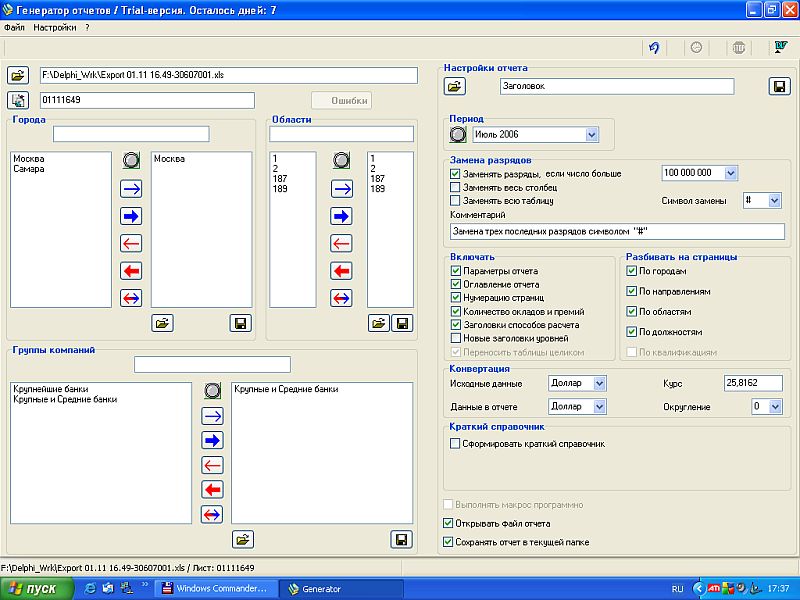Open the Настройки menu
800x600 pixels.
point(54,28)
